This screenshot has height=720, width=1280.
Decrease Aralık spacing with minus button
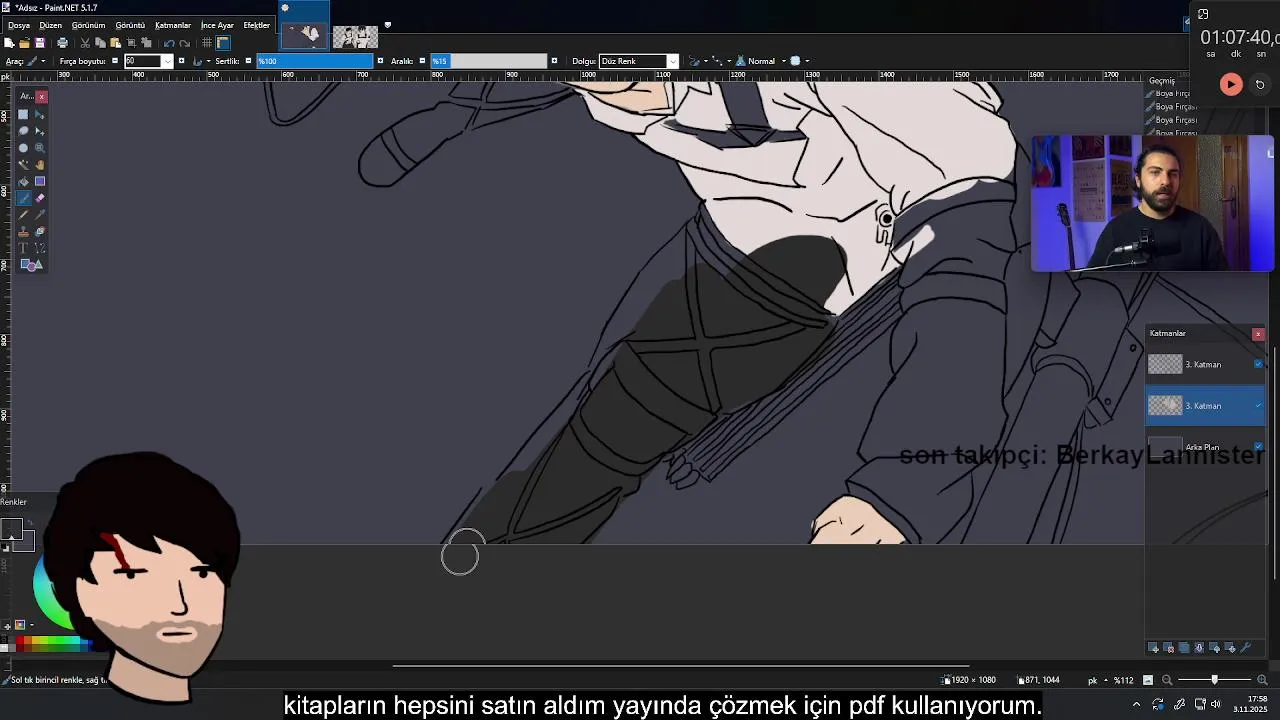pyautogui.click(x=422, y=61)
